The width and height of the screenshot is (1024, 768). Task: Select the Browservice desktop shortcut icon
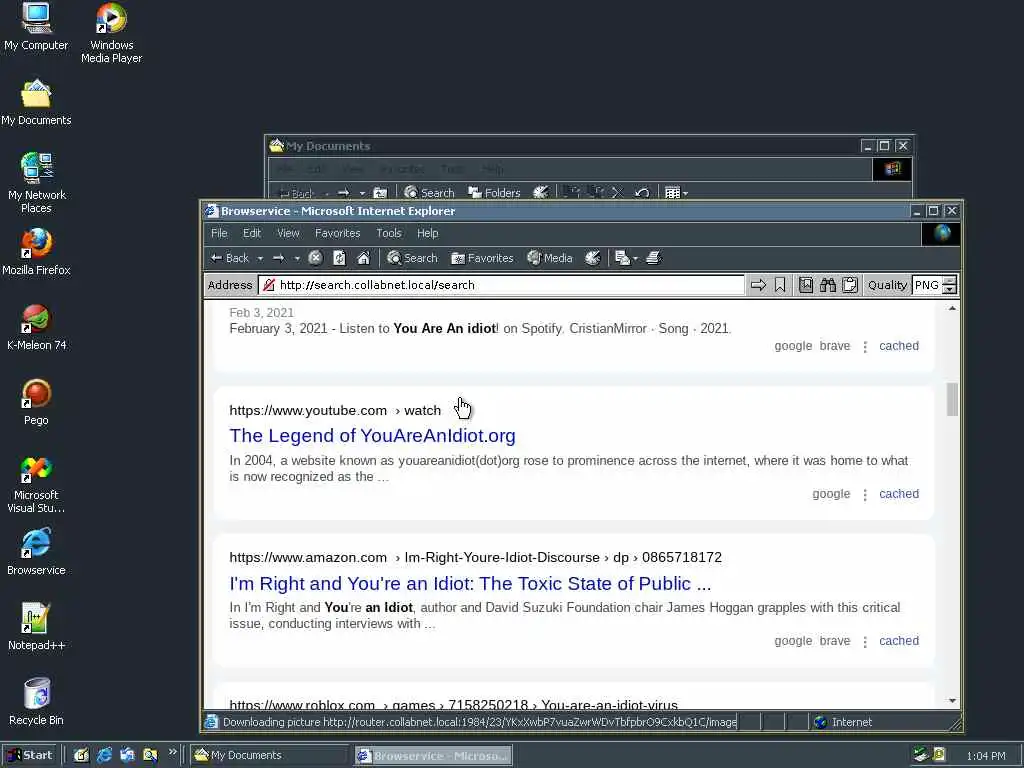36,552
